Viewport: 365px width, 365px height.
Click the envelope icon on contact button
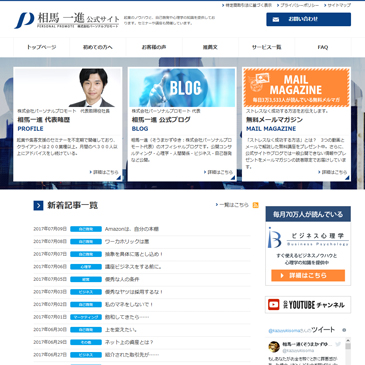[x=276, y=19]
